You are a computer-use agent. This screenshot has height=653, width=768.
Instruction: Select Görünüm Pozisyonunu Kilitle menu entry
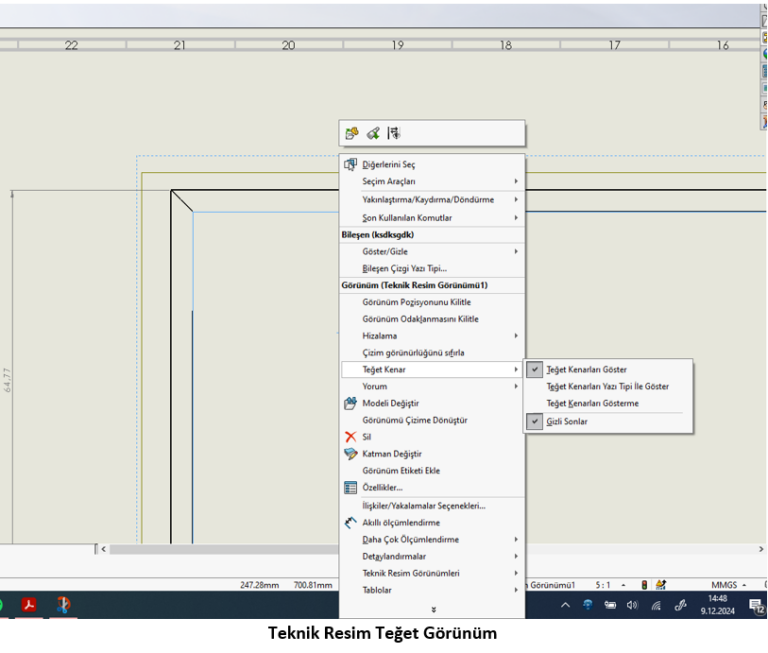pos(416,302)
